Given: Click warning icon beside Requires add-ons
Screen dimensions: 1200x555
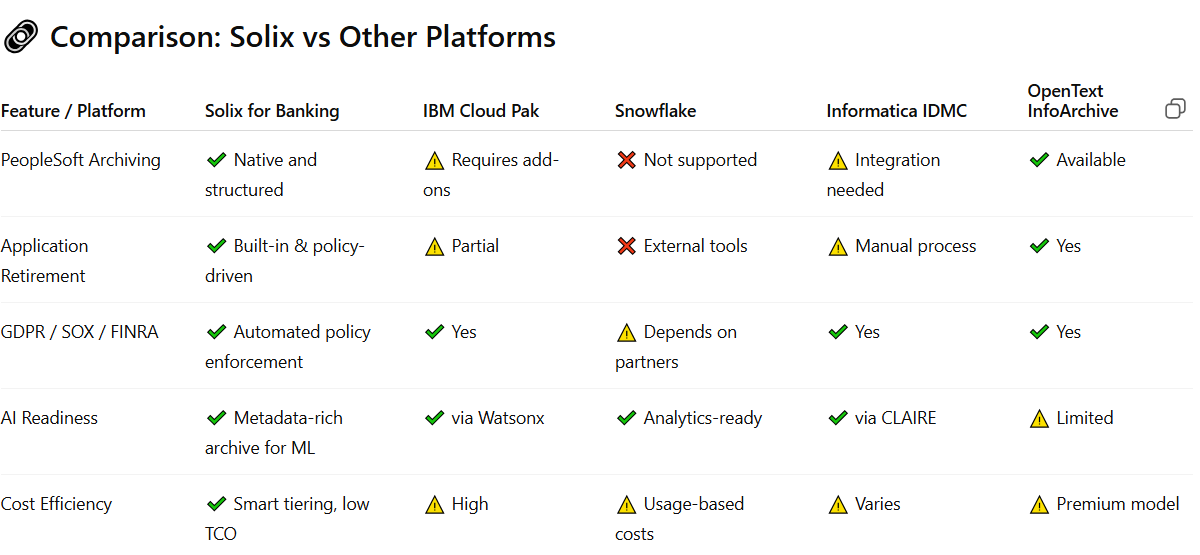Looking at the screenshot, I should coord(434,160).
